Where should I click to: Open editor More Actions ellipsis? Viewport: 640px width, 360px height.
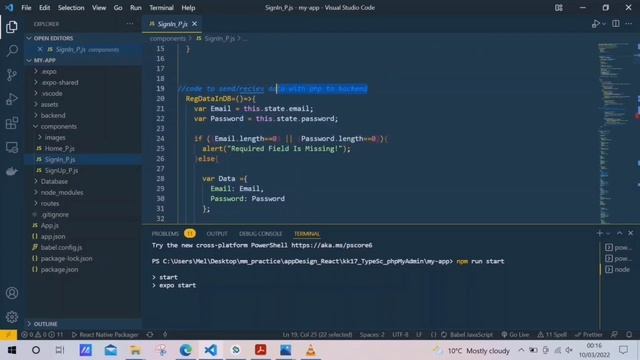click(629, 24)
